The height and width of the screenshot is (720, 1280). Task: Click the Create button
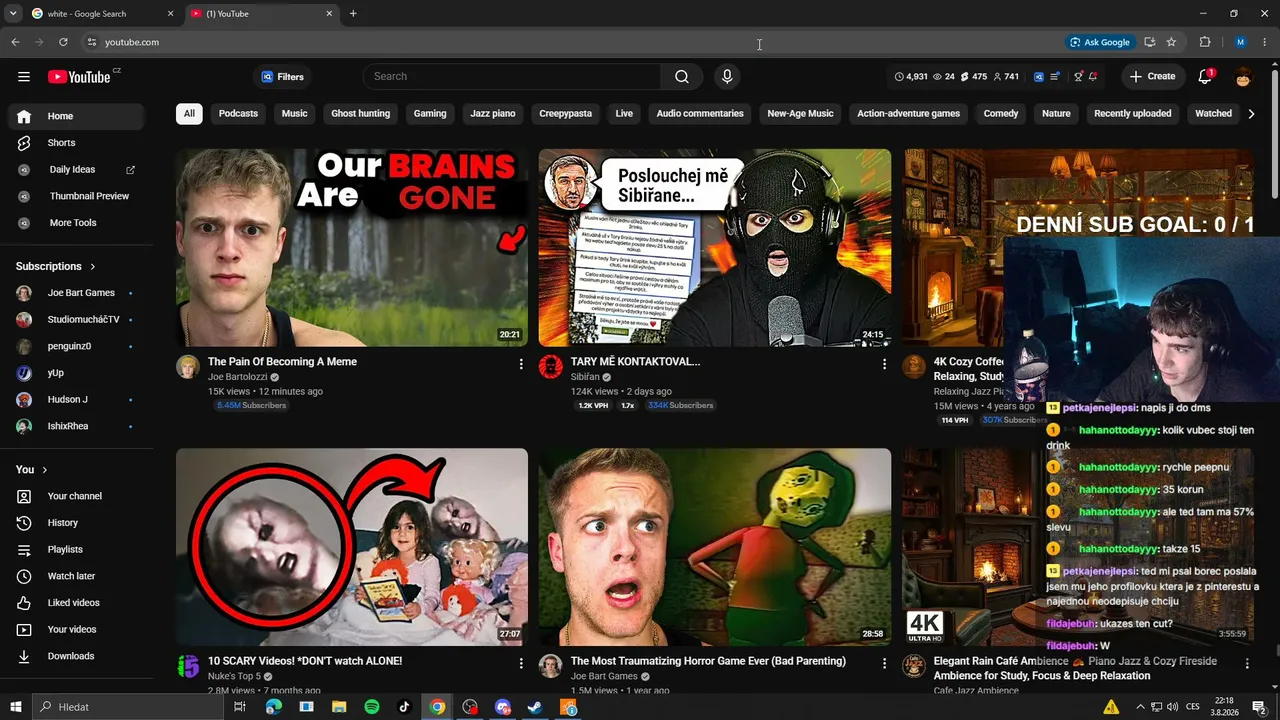click(1152, 77)
